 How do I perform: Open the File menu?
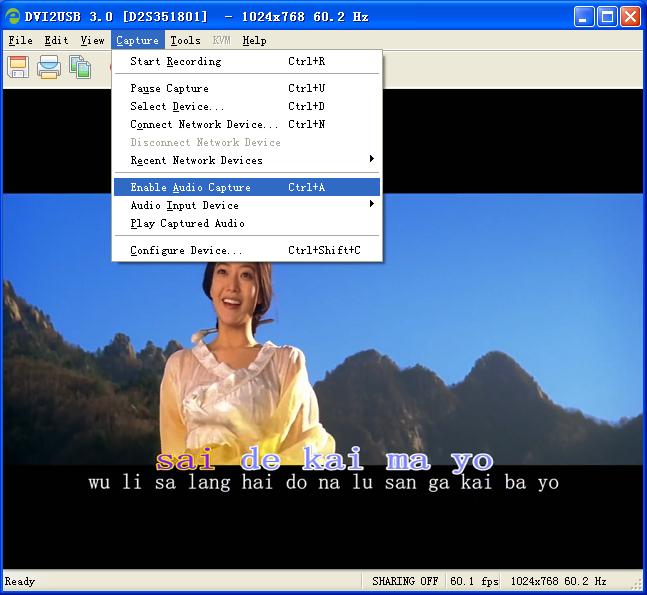(20, 41)
